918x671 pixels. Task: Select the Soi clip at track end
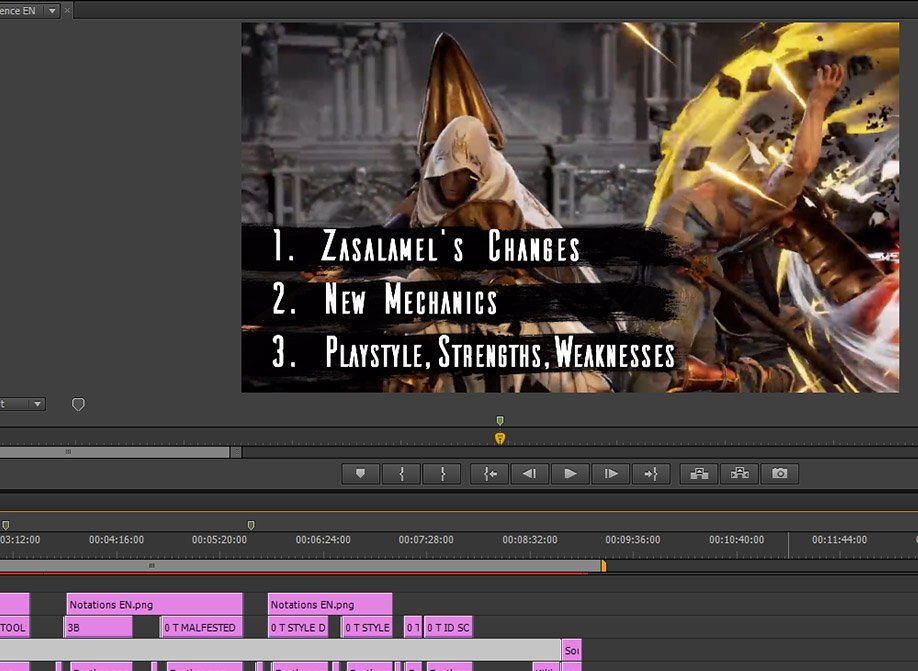pyautogui.click(x=571, y=650)
